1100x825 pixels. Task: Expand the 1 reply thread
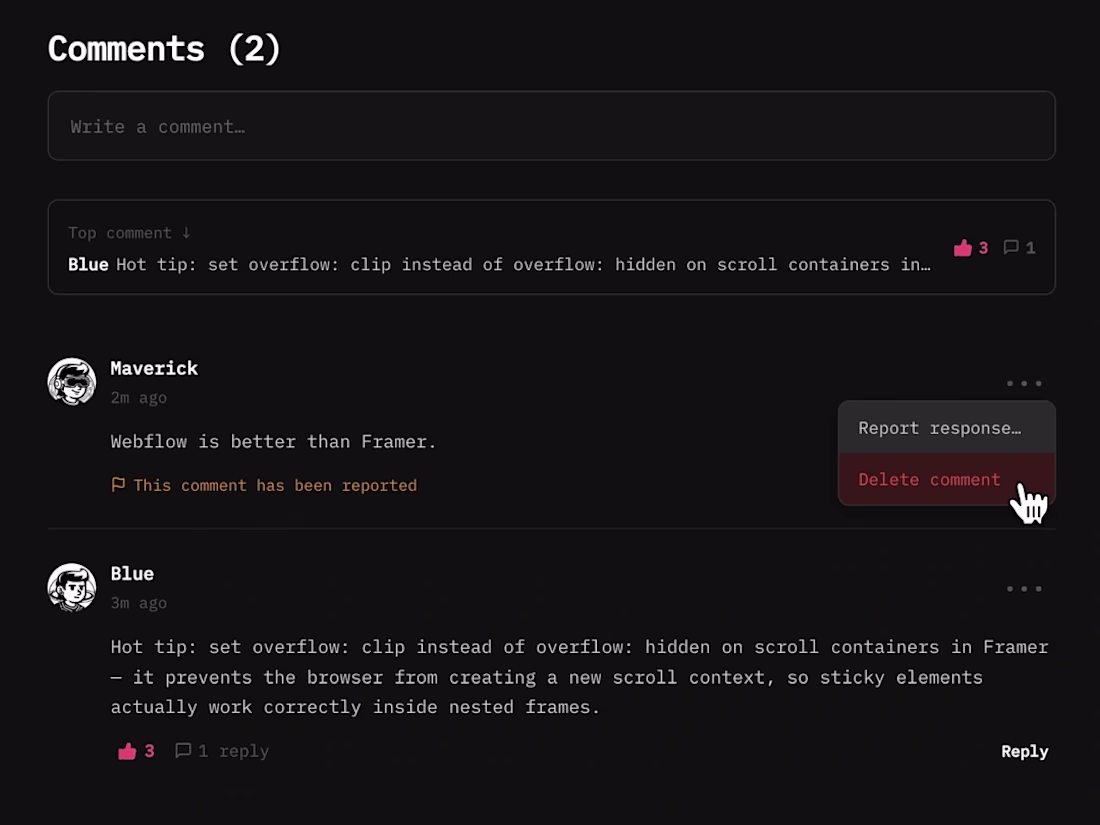click(222, 751)
